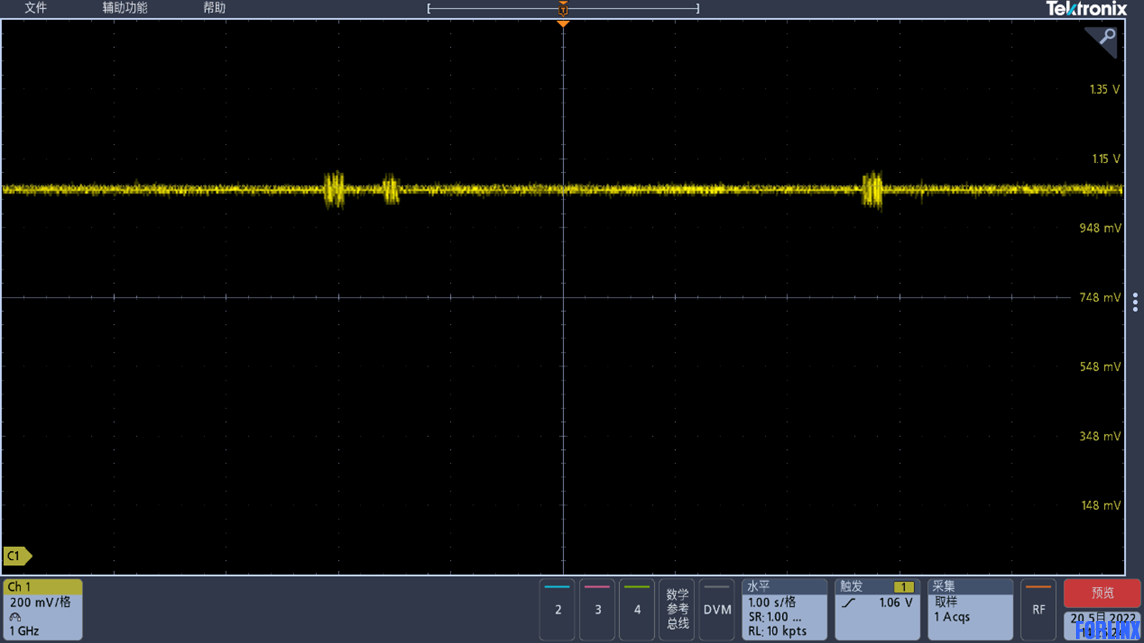Select the C1 waveform handle
This screenshot has width=1144, height=643.
coord(17,556)
